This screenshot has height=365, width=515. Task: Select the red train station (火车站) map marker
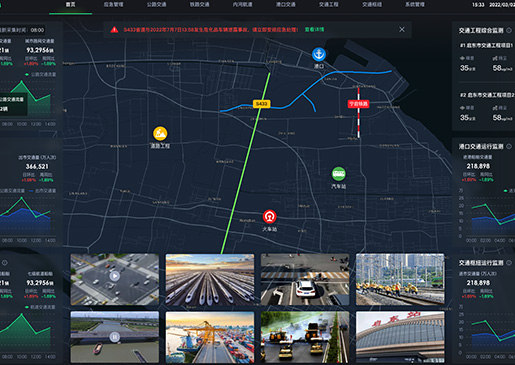tap(269, 216)
